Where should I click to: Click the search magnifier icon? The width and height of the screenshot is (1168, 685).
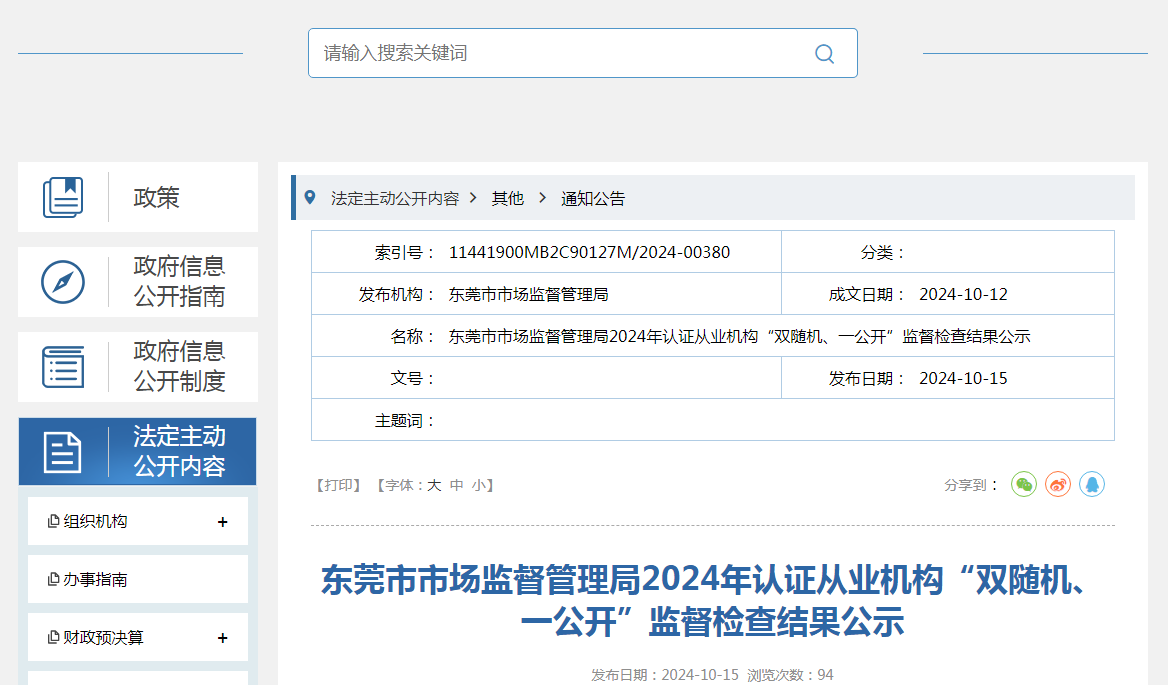(824, 54)
